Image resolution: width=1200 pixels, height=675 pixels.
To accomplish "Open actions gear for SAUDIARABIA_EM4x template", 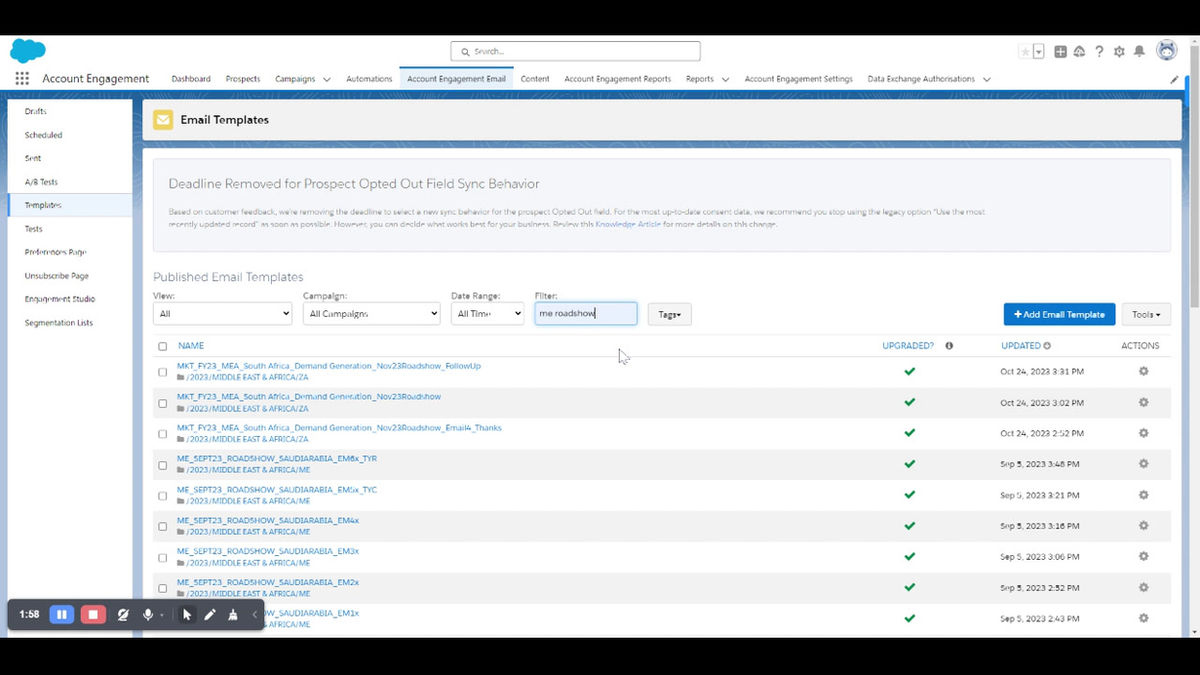I will 1143,526.
